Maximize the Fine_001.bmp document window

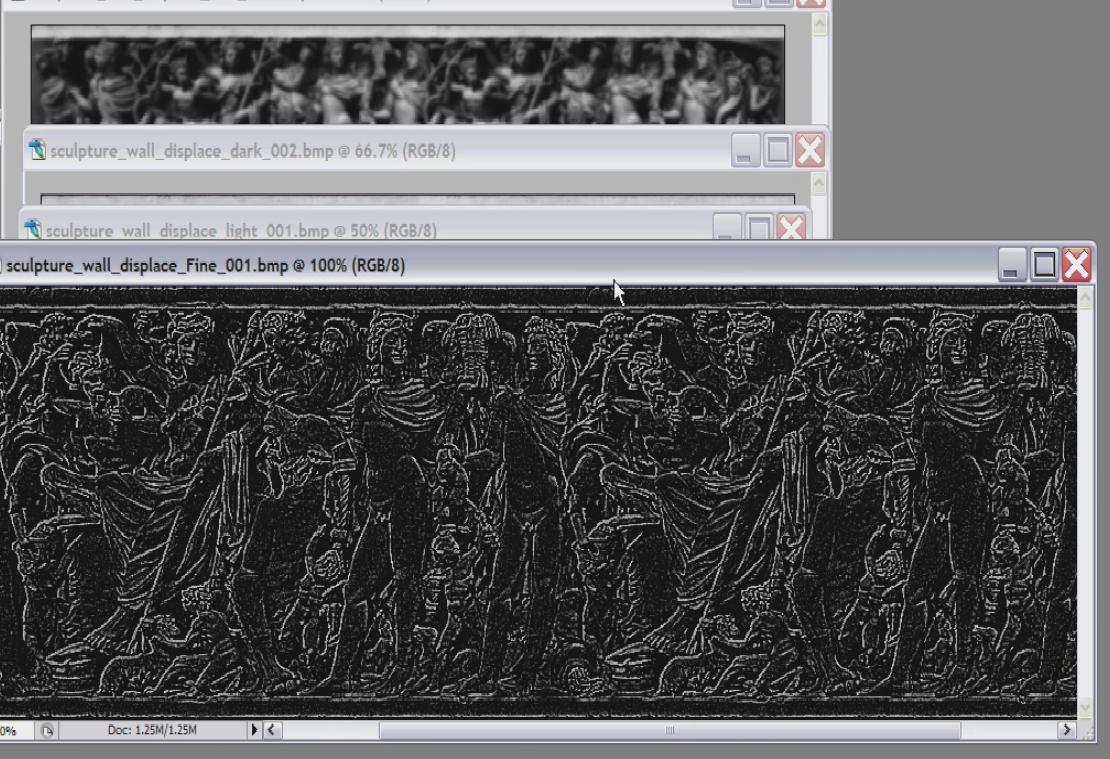pos(1044,266)
